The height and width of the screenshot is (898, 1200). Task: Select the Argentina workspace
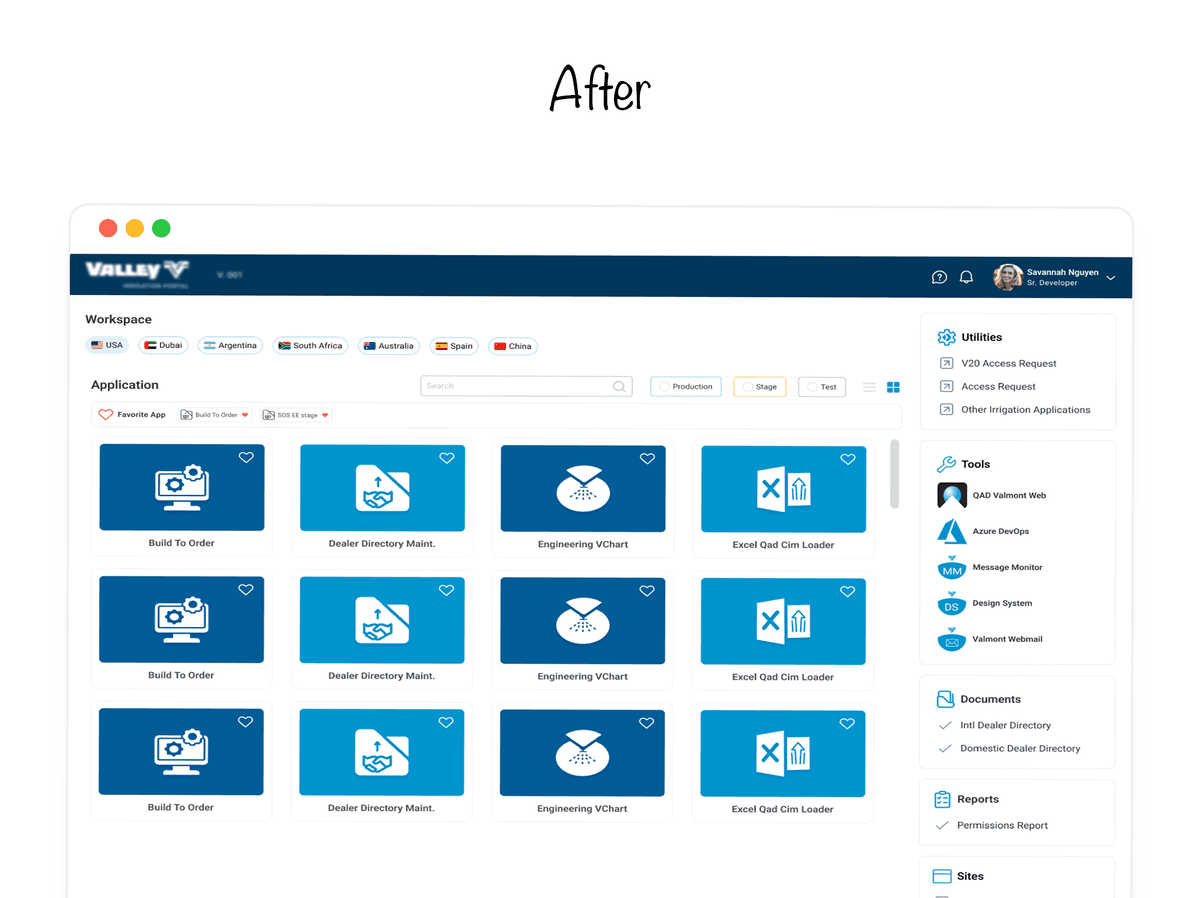point(230,345)
